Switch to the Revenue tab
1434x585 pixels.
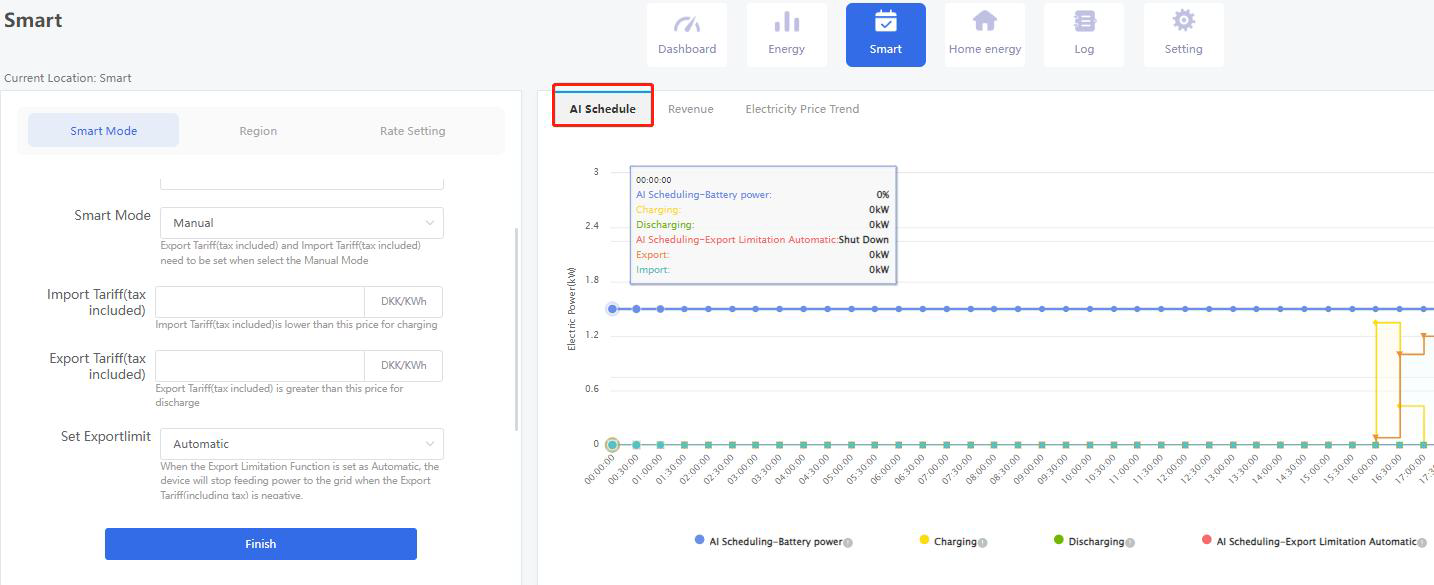690,109
